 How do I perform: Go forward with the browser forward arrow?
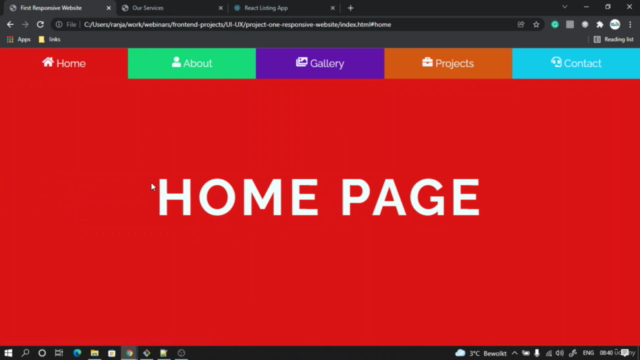click(25, 24)
